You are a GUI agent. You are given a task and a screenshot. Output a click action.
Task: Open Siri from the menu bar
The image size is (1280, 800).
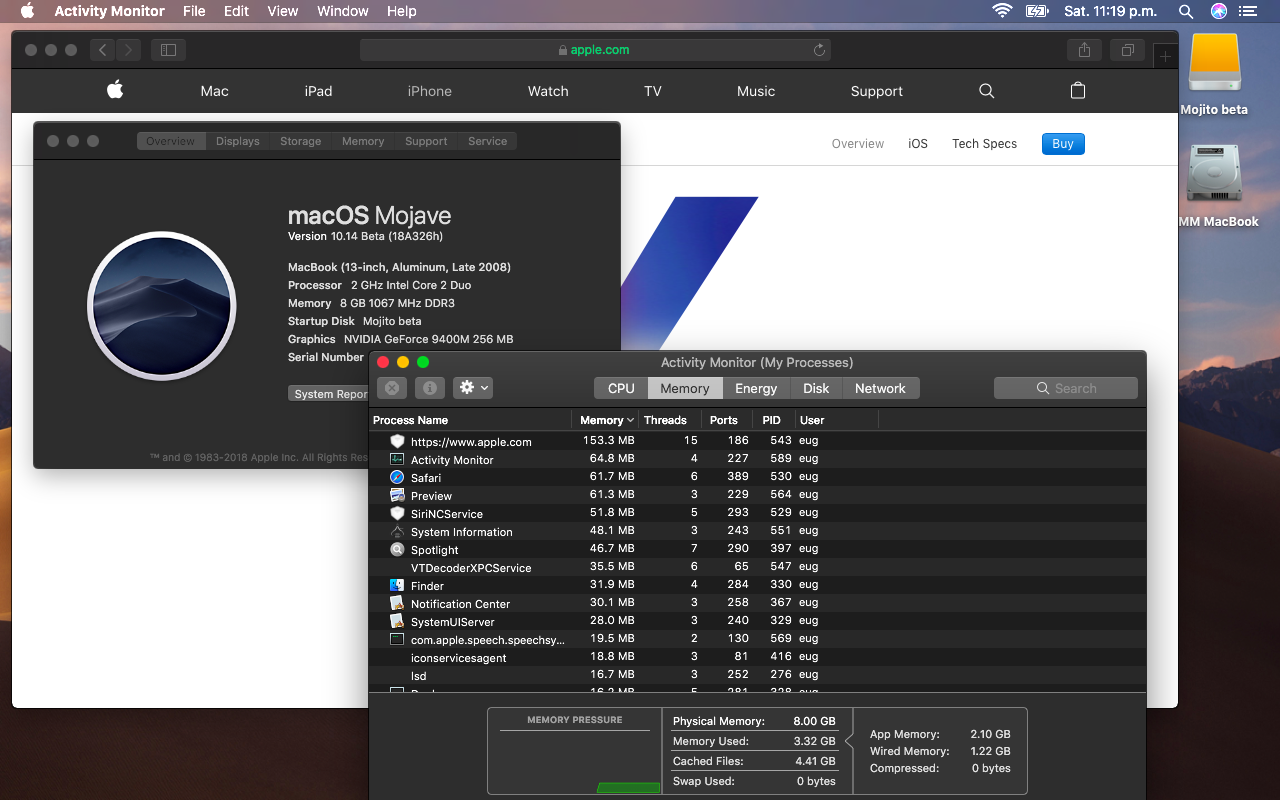[x=1218, y=11]
